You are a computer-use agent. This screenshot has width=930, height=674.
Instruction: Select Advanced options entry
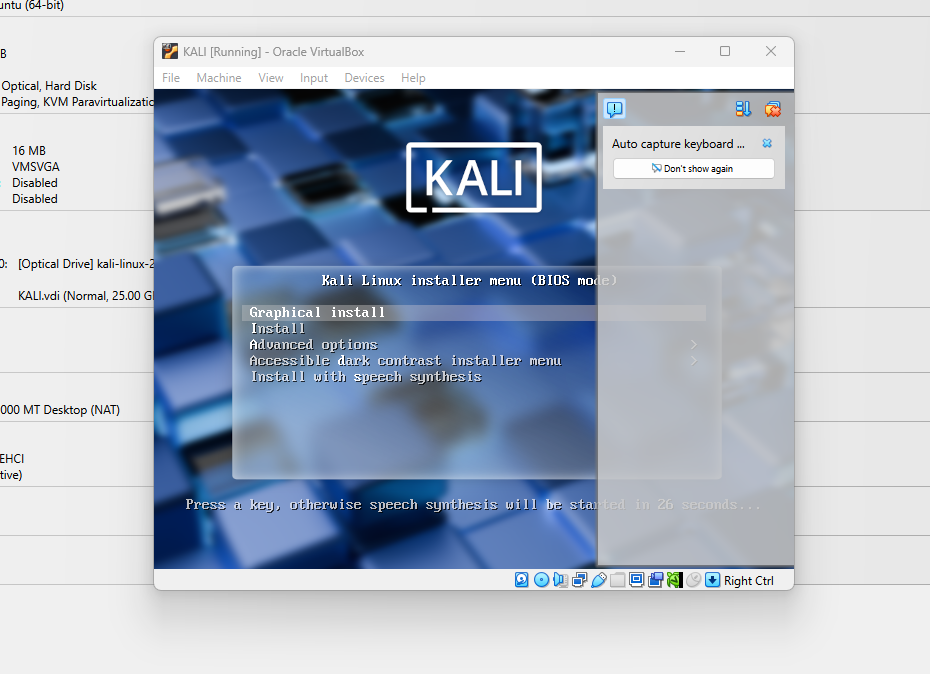[x=313, y=345]
